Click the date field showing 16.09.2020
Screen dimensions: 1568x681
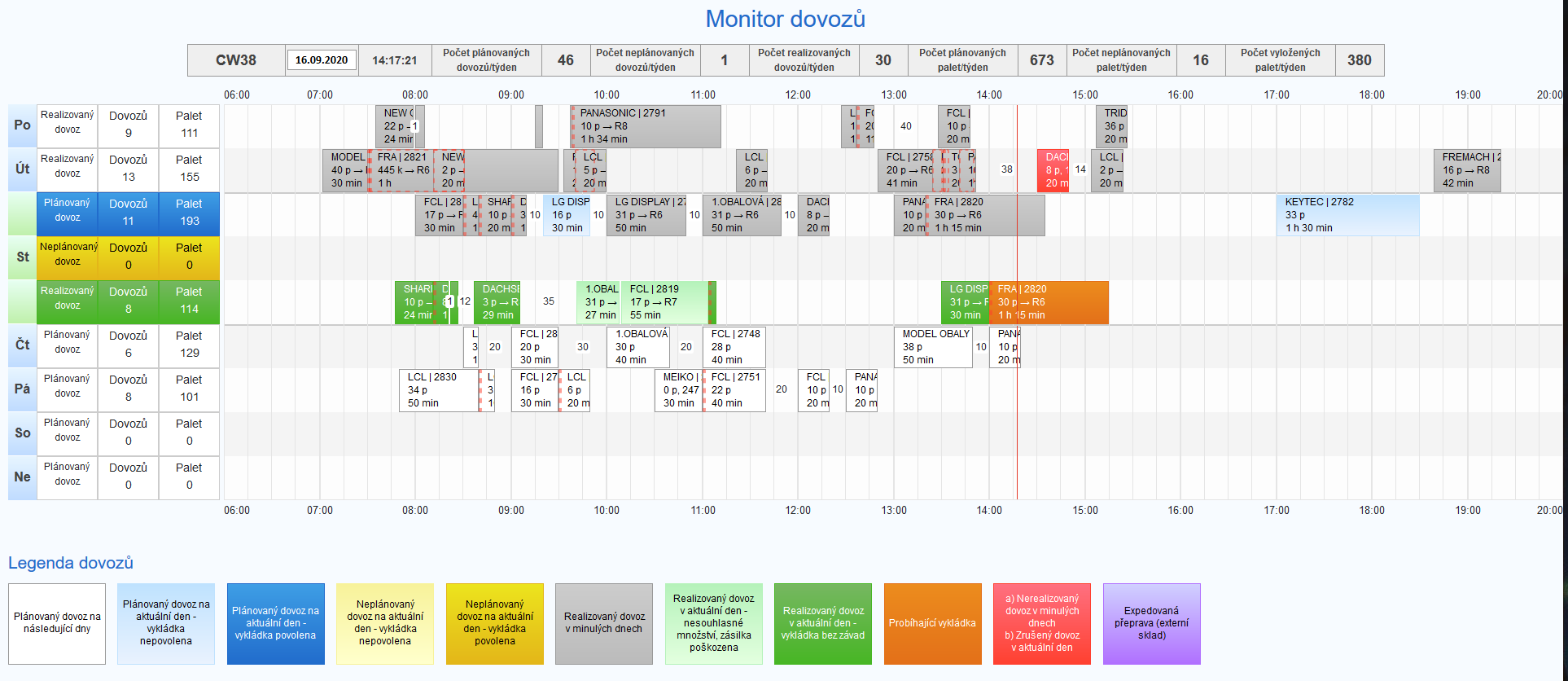(x=322, y=60)
